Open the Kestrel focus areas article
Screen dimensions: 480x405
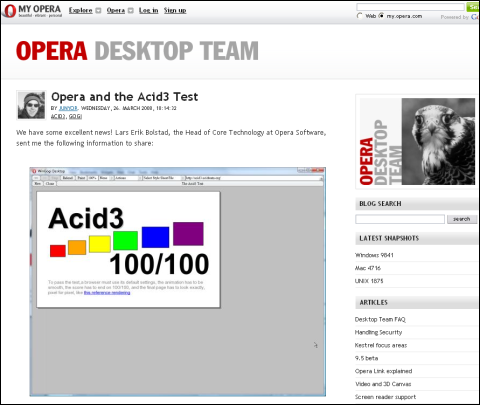click(x=381, y=345)
